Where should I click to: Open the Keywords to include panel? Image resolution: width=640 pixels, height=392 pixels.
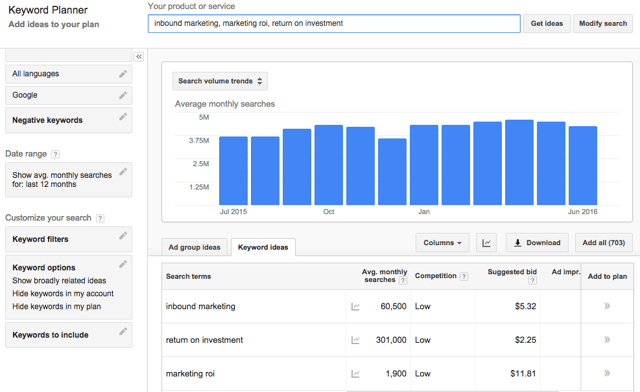69,335
